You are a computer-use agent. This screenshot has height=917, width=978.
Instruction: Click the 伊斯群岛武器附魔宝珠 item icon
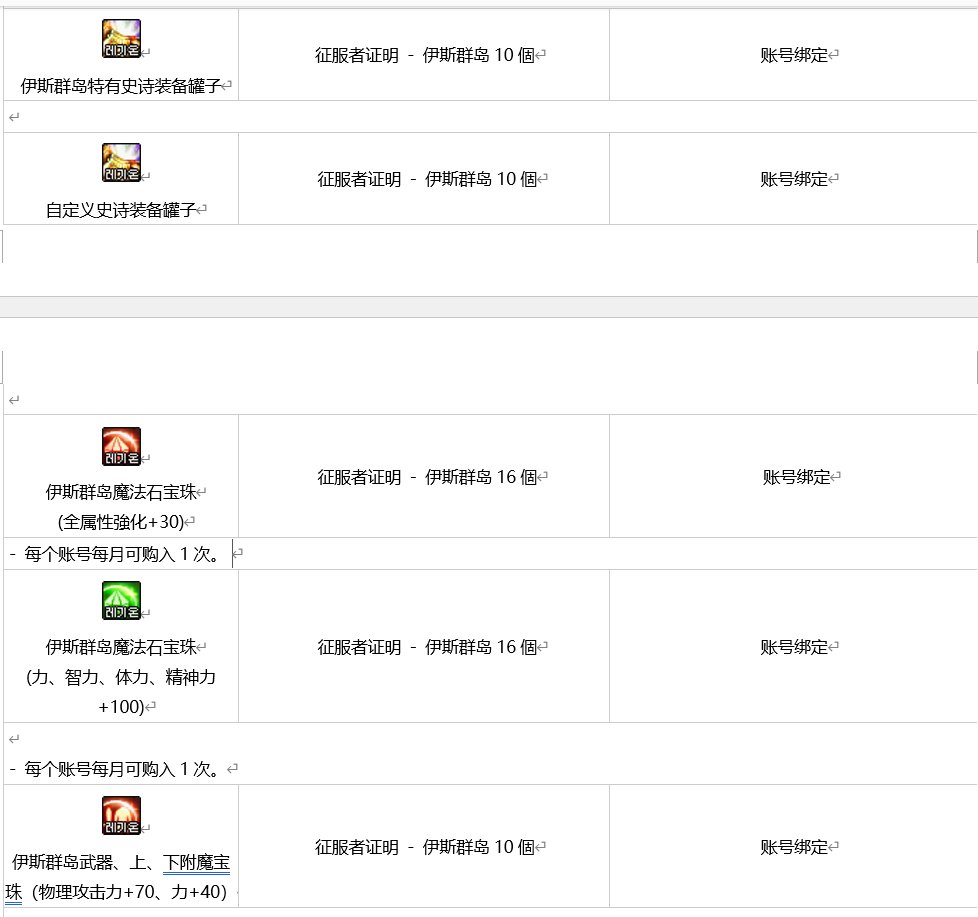click(x=120, y=813)
